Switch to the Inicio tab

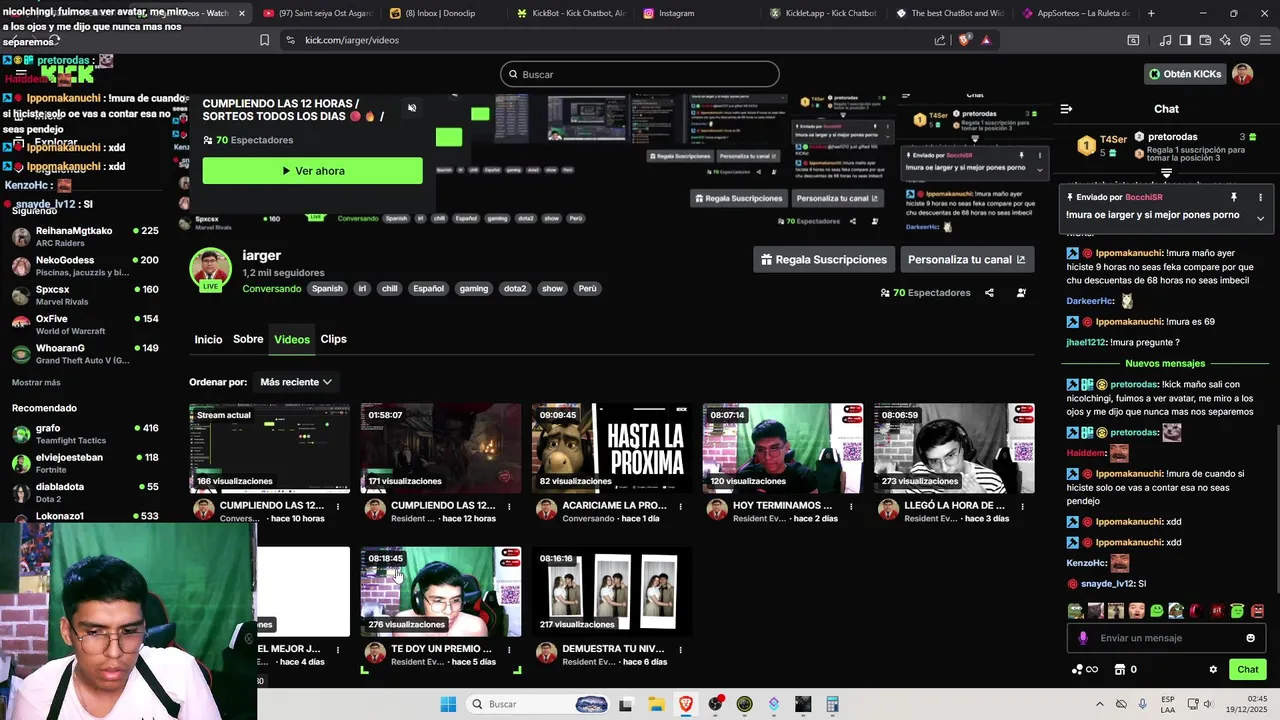coord(208,340)
